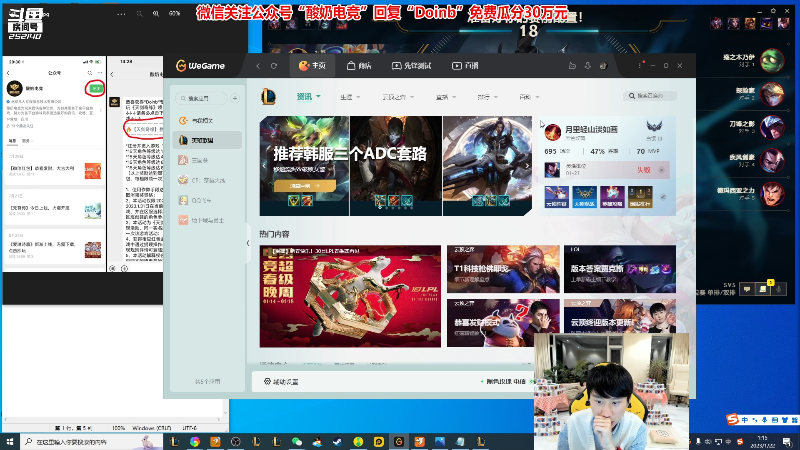Open the second achievement badge in profile card
The height and width of the screenshot is (450, 800).
point(584,197)
